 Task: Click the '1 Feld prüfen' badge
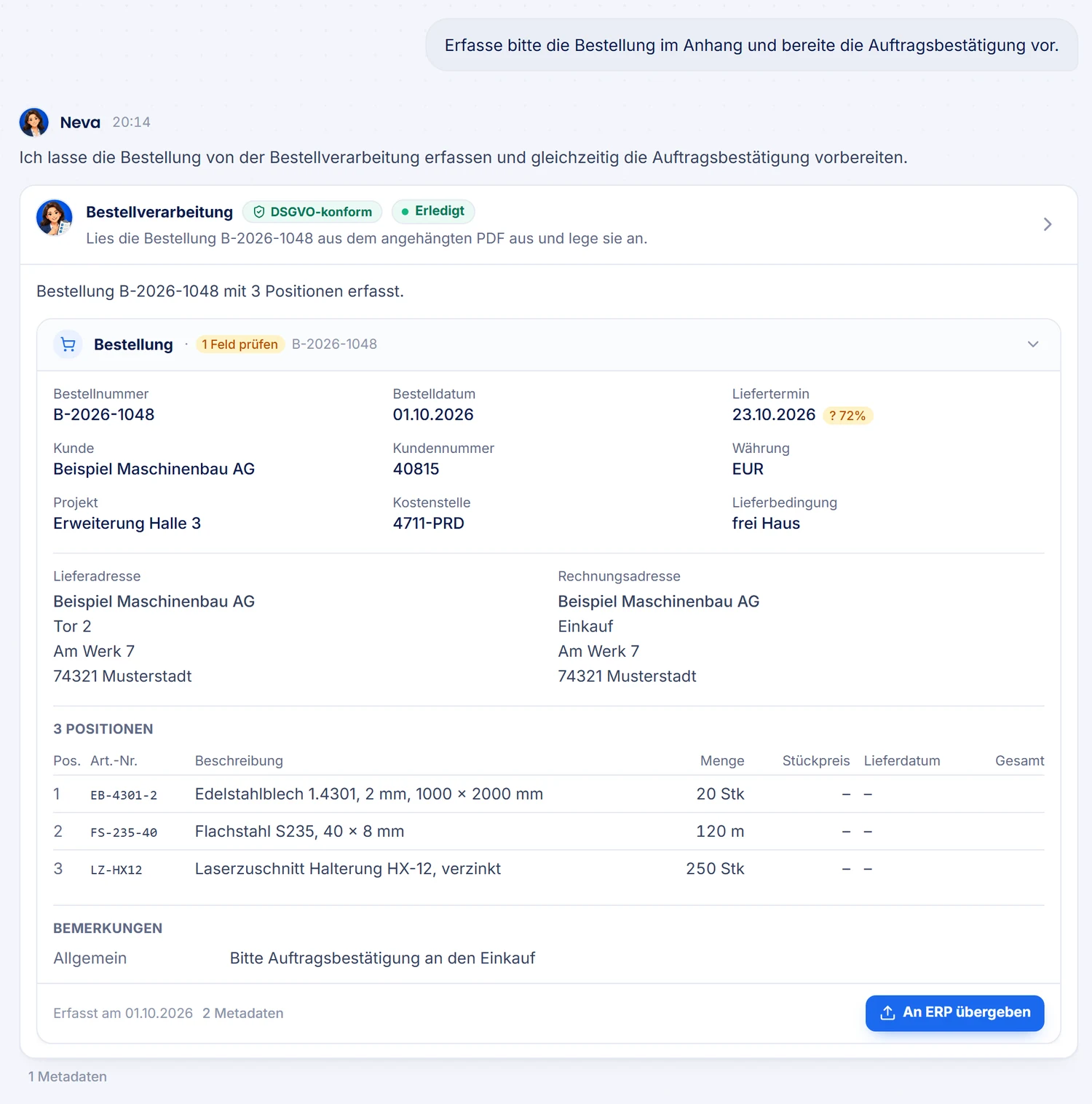[240, 344]
